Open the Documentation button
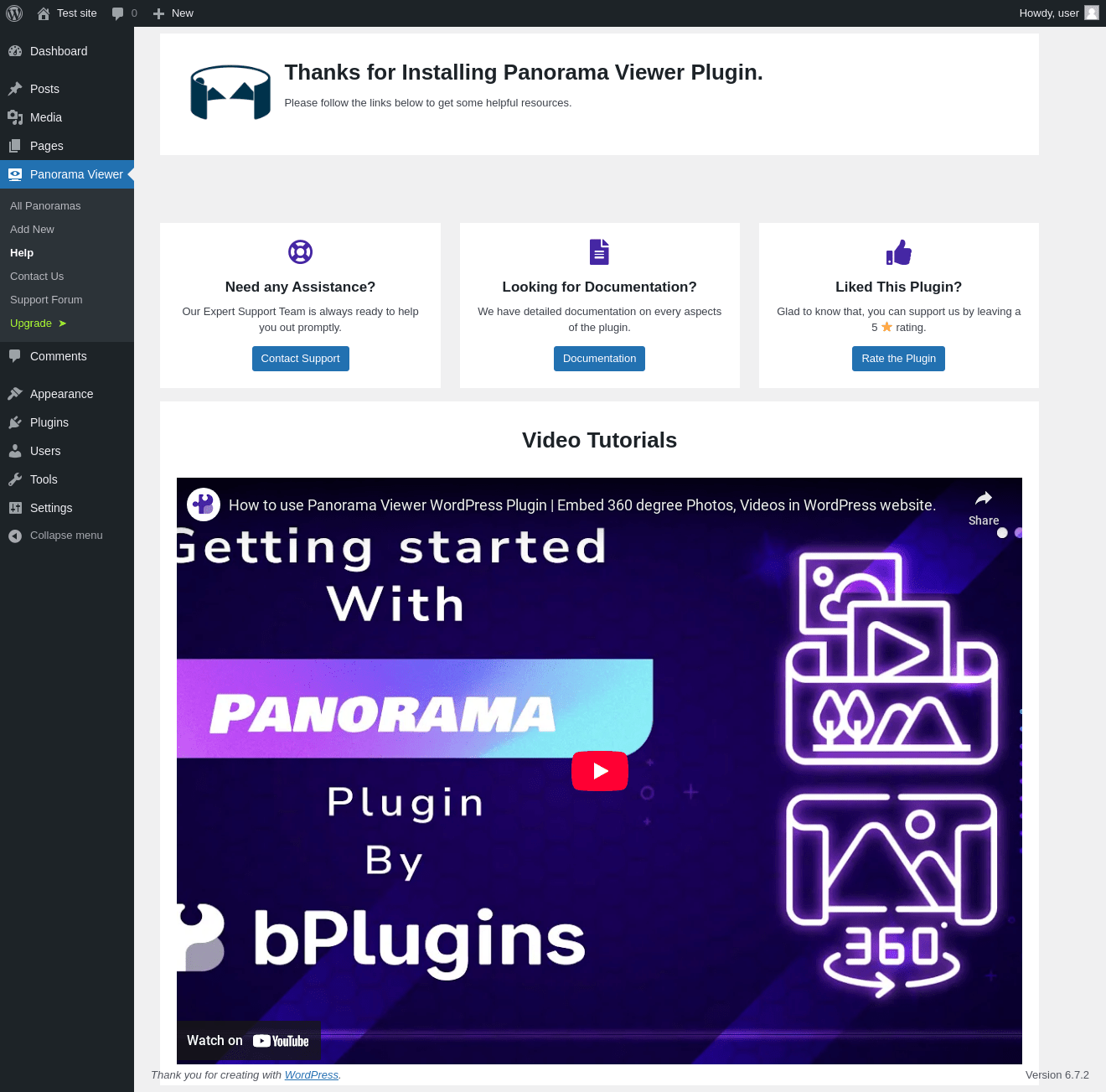Screen dimensions: 1106x1092 point(599,359)
